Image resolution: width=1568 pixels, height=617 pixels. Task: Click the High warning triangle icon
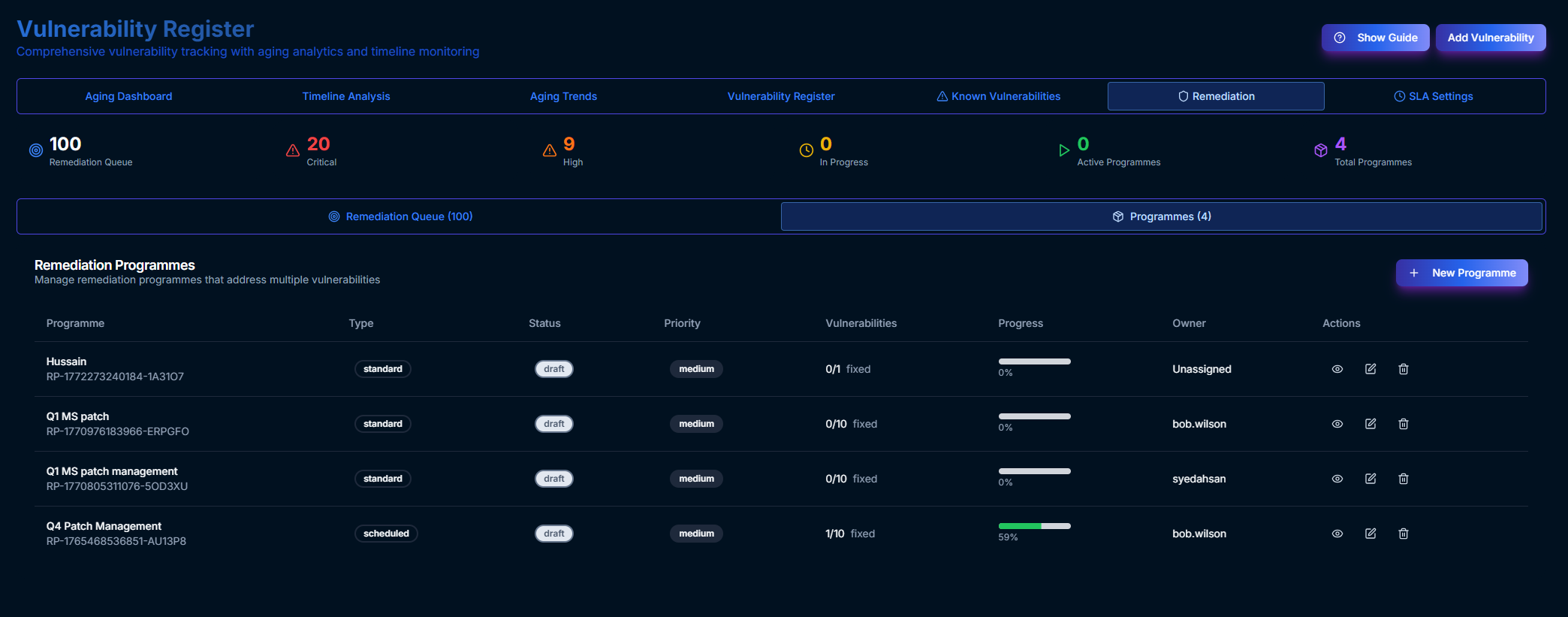[550, 150]
